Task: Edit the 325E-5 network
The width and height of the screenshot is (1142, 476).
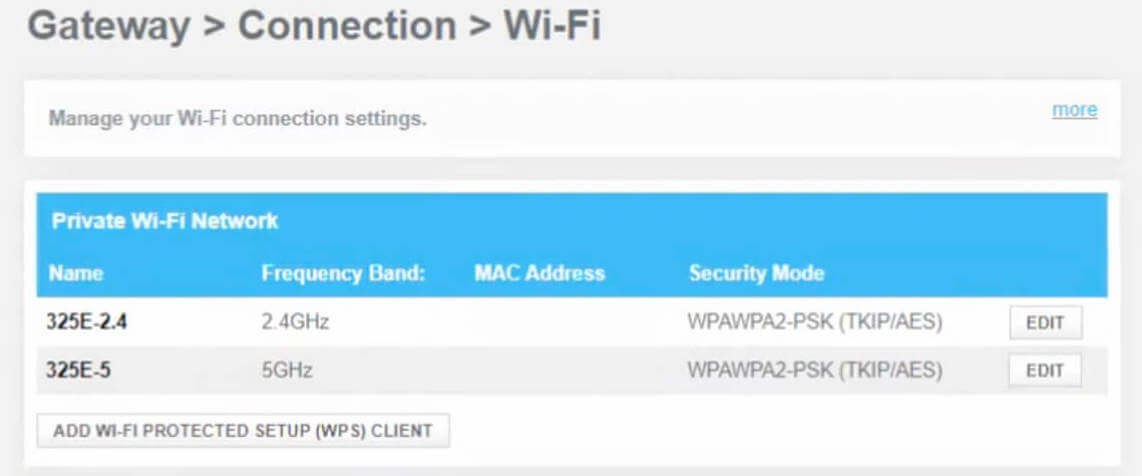Action: click(1045, 370)
